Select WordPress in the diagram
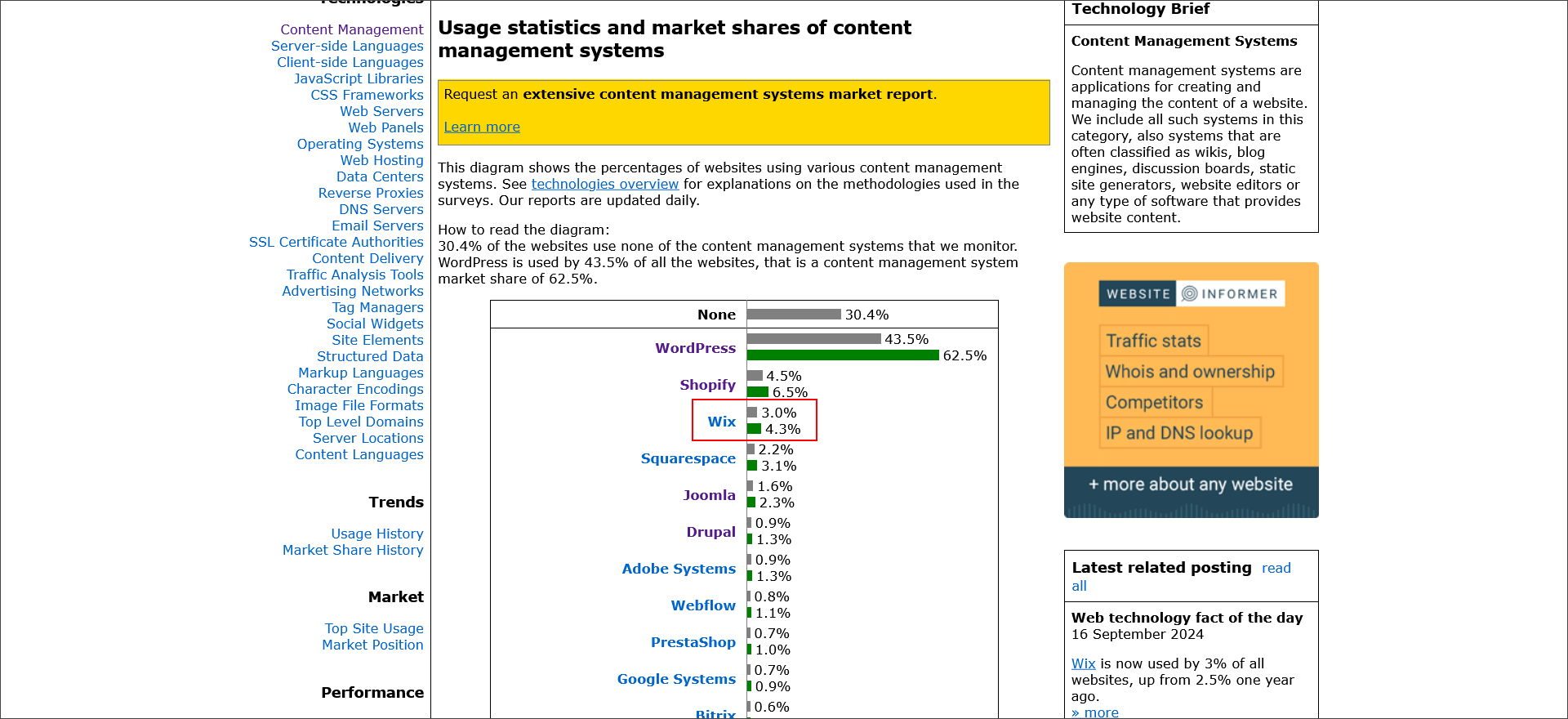1568x719 pixels. [696, 347]
